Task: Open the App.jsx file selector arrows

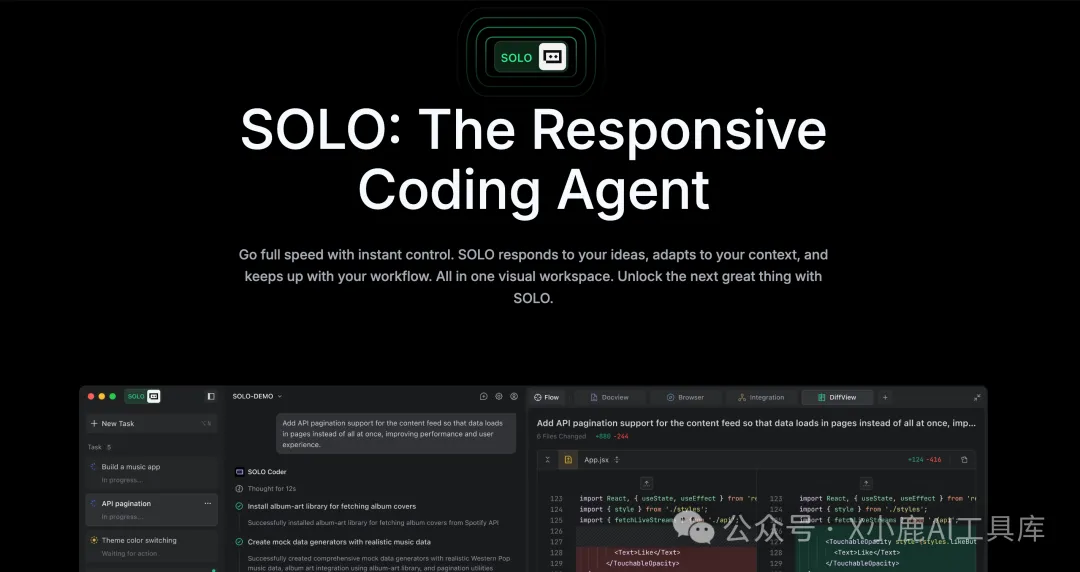Action: (616, 460)
